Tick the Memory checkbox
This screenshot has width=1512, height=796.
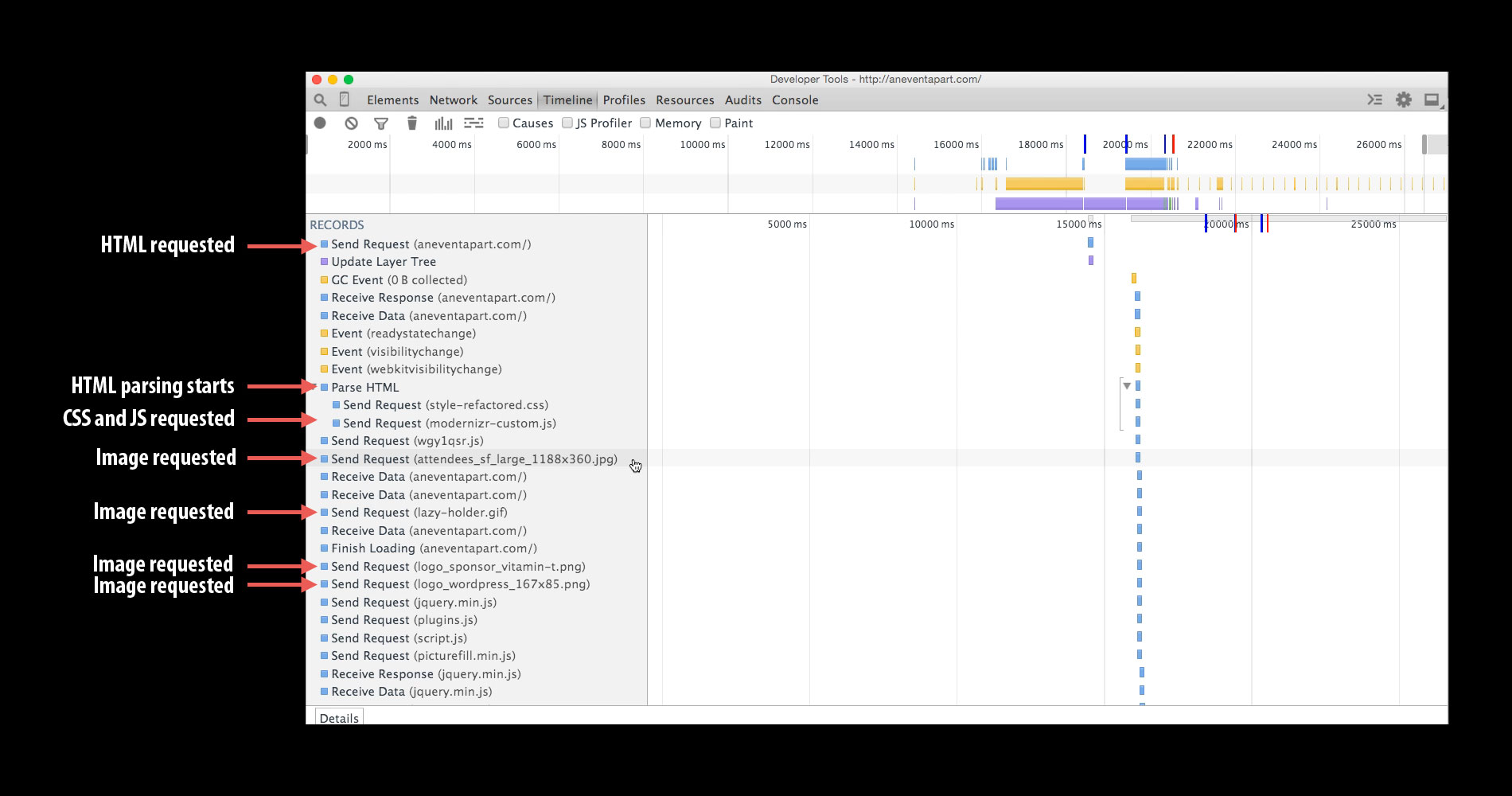(x=645, y=123)
